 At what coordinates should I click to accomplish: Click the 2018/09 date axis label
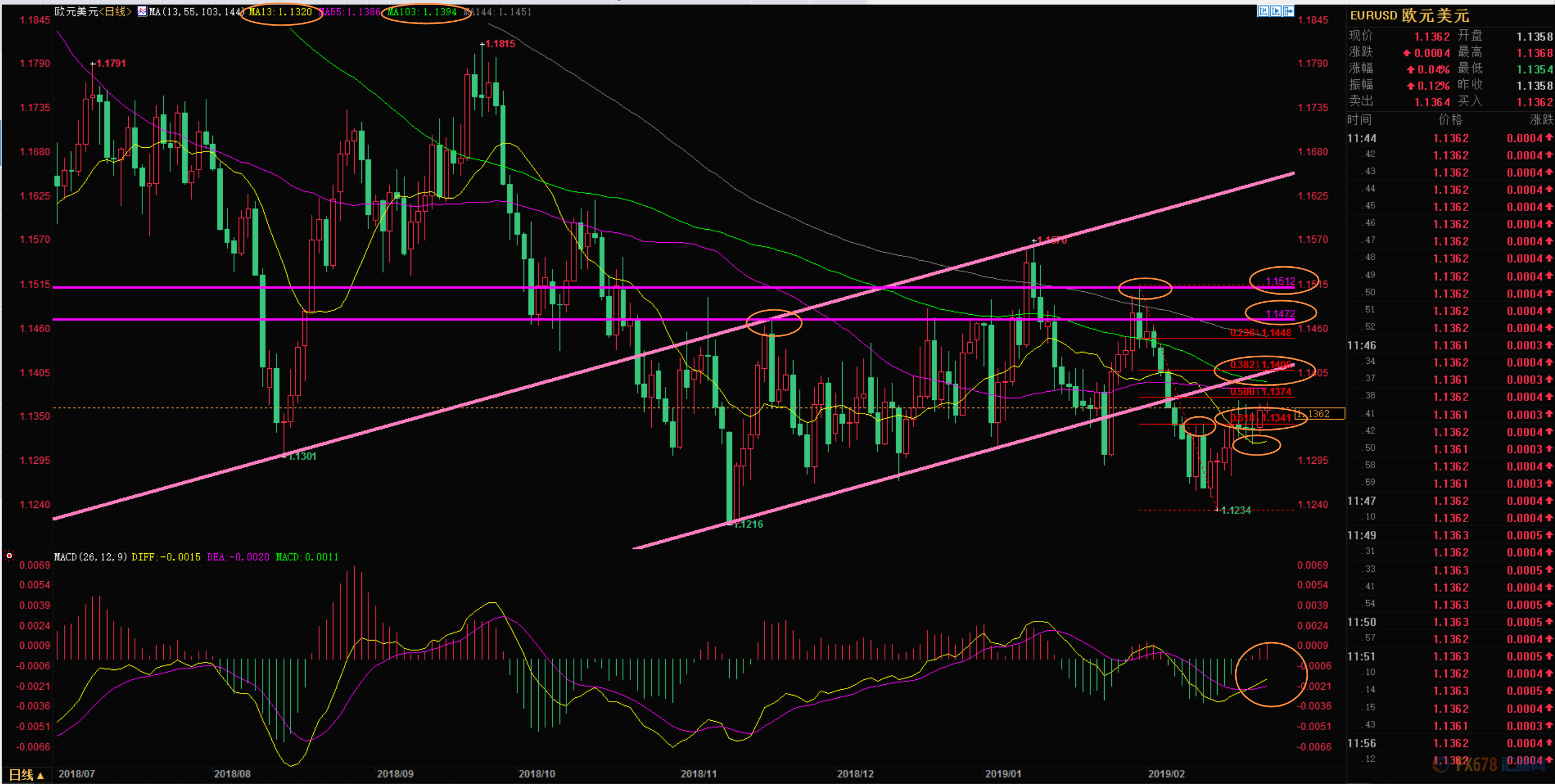[x=395, y=774]
